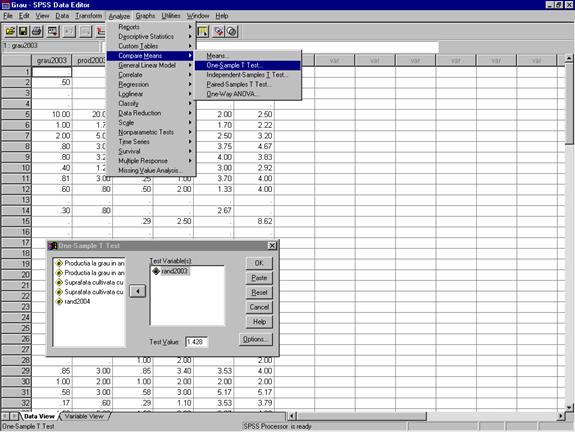Viewport: 575px width, 432px height.
Task: Expand the Regression submenu
Action: click(151, 84)
